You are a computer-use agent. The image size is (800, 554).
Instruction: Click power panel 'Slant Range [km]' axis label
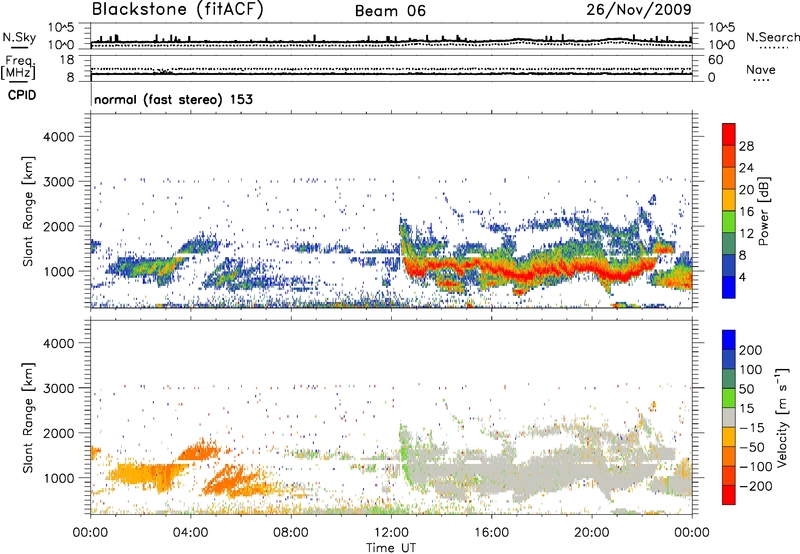(x=28, y=211)
